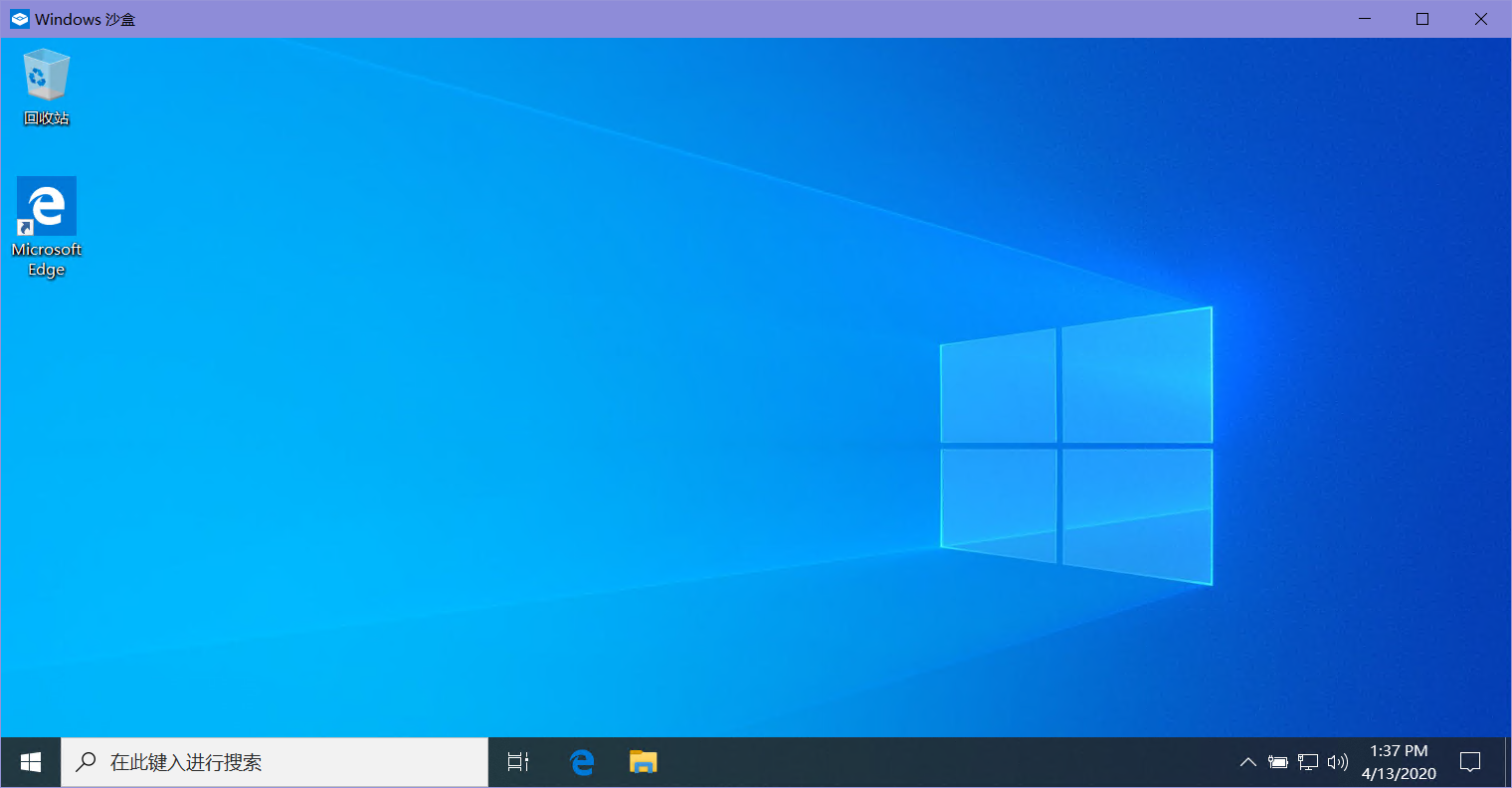Open the clock showing 1:37 PM
The width and height of the screenshot is (1512, 788).
[1399, 762]
